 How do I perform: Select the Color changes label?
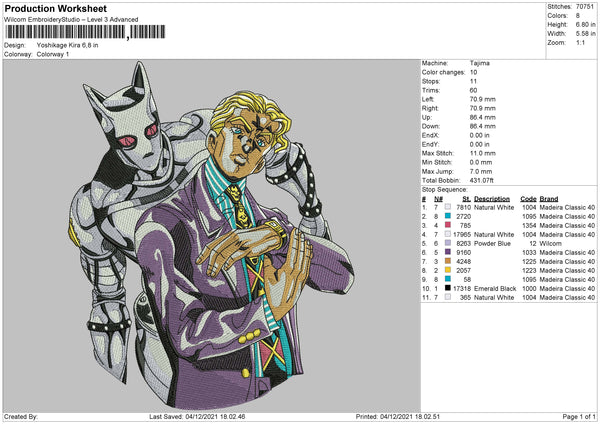click(443, 72)
